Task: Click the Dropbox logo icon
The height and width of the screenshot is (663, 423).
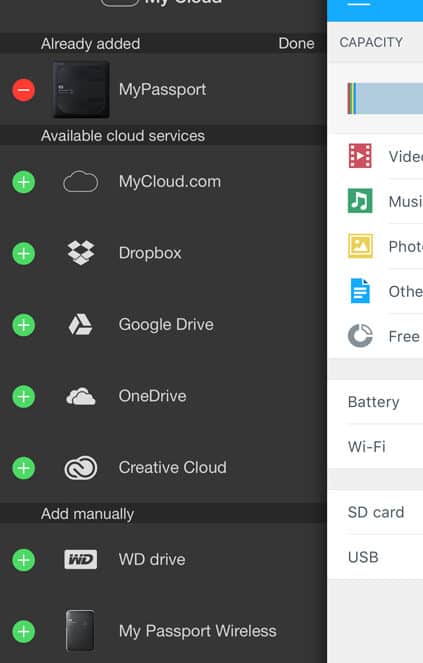Action: click(x=81, y=253)
